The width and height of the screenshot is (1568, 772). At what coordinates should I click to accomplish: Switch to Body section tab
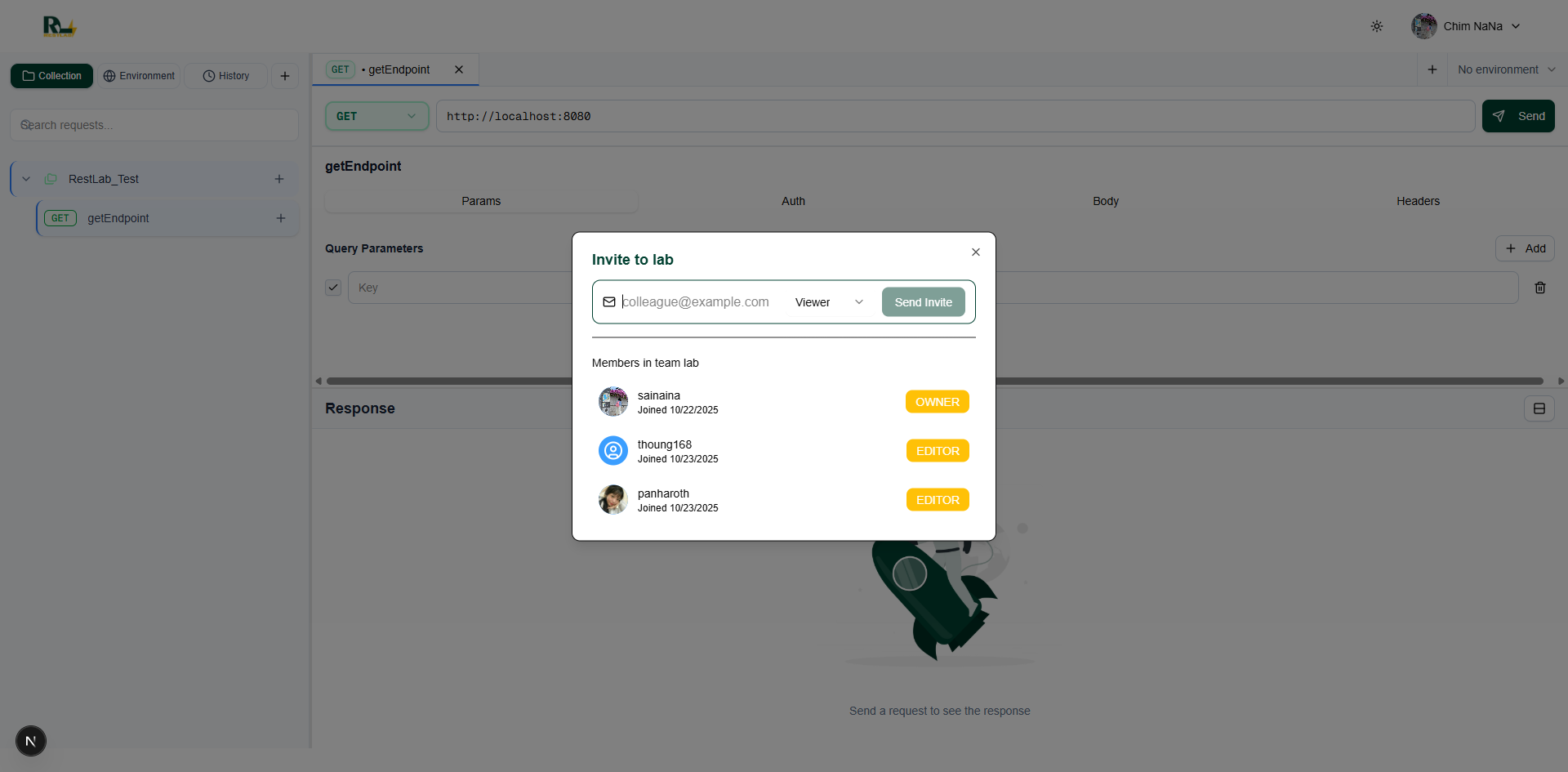point(1106,201)
